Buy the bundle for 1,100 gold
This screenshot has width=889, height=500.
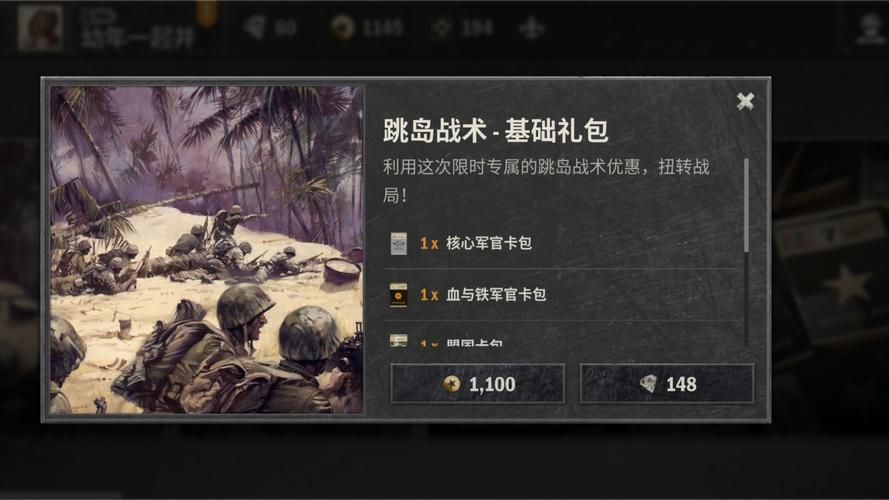(477, 384)
